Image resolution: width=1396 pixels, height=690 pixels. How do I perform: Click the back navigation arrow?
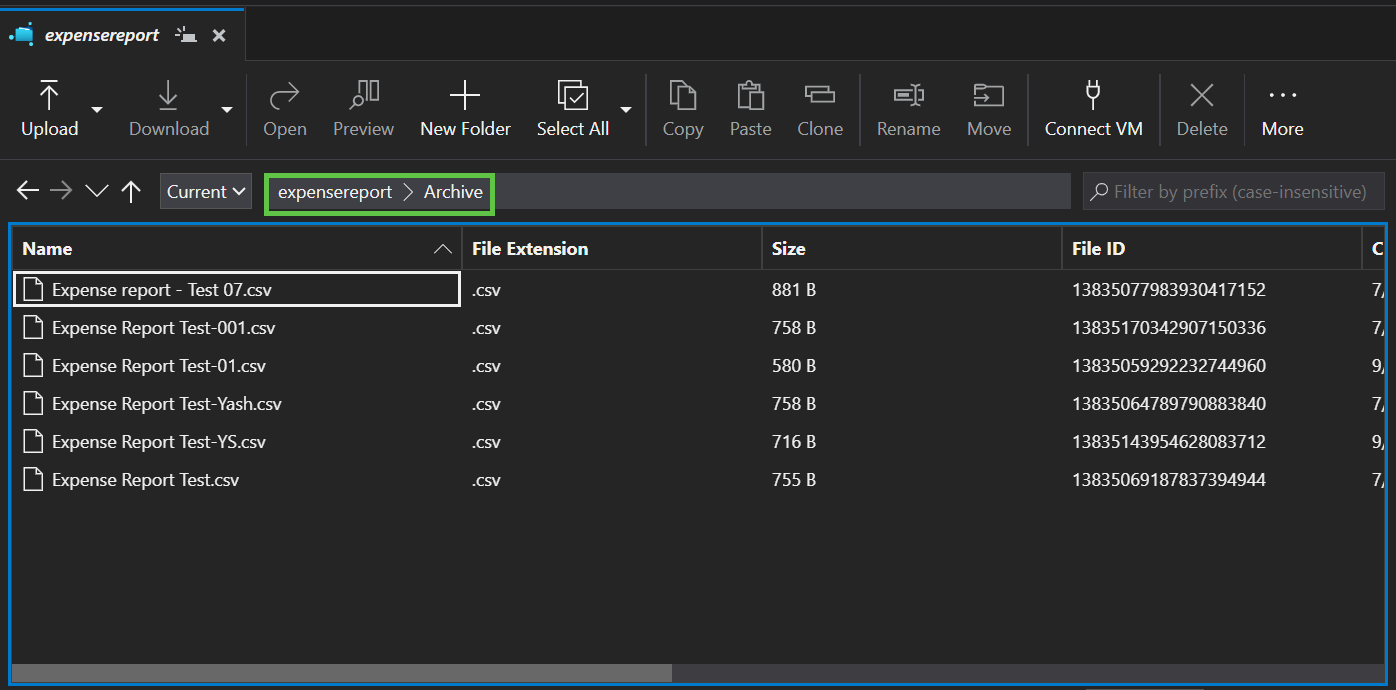[27, 190]
